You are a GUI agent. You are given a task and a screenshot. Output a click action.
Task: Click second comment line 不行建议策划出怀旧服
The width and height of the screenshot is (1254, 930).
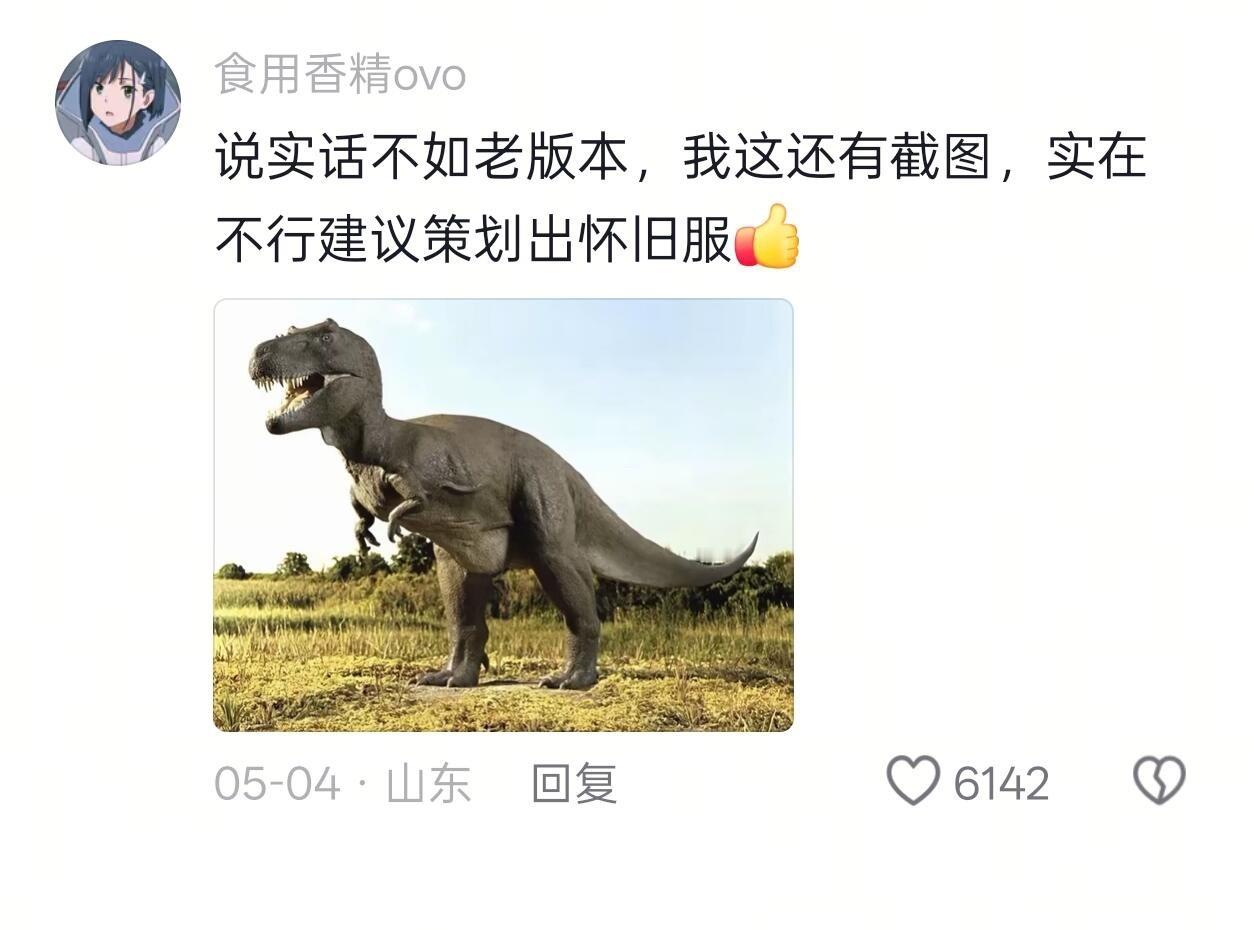(474, 238)
